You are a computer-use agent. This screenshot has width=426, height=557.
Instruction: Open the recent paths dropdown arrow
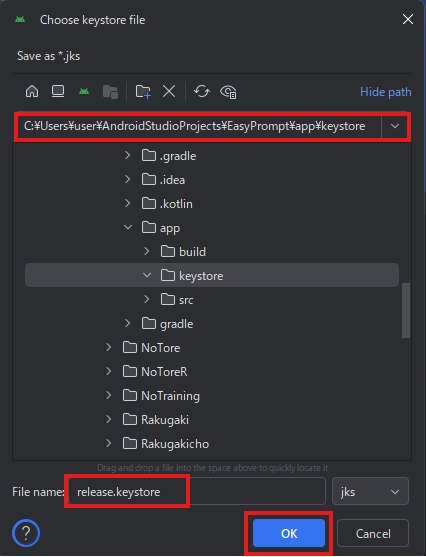point(395,126)
